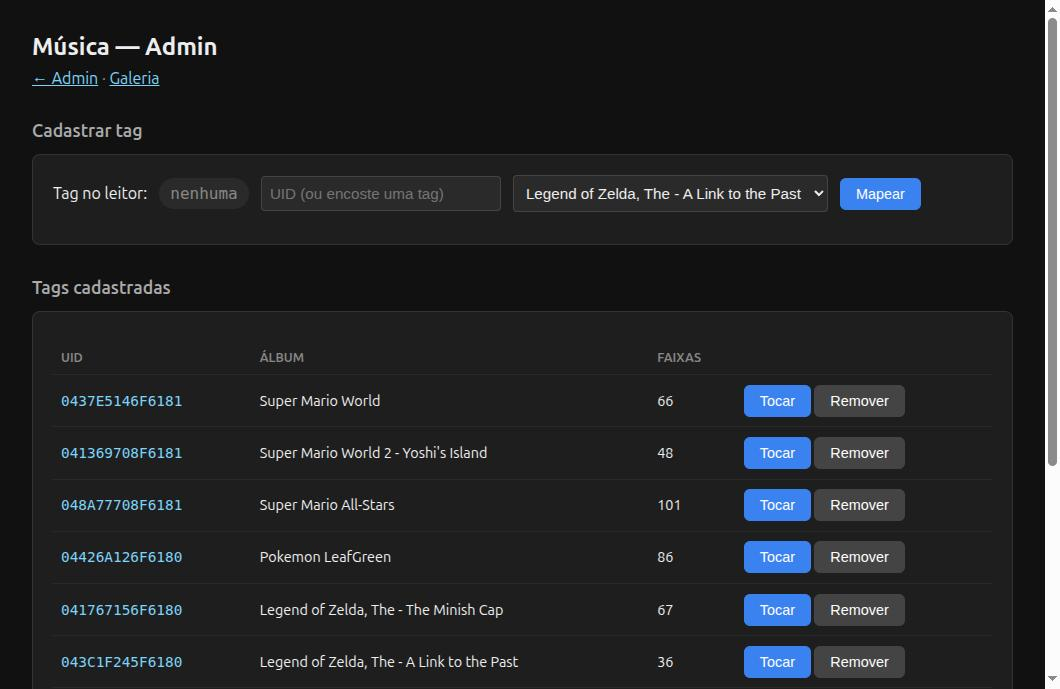Click the page vertical scrollbar thumb
This screenshot has width=1060, height=689.
click(x=1052, y=241)
